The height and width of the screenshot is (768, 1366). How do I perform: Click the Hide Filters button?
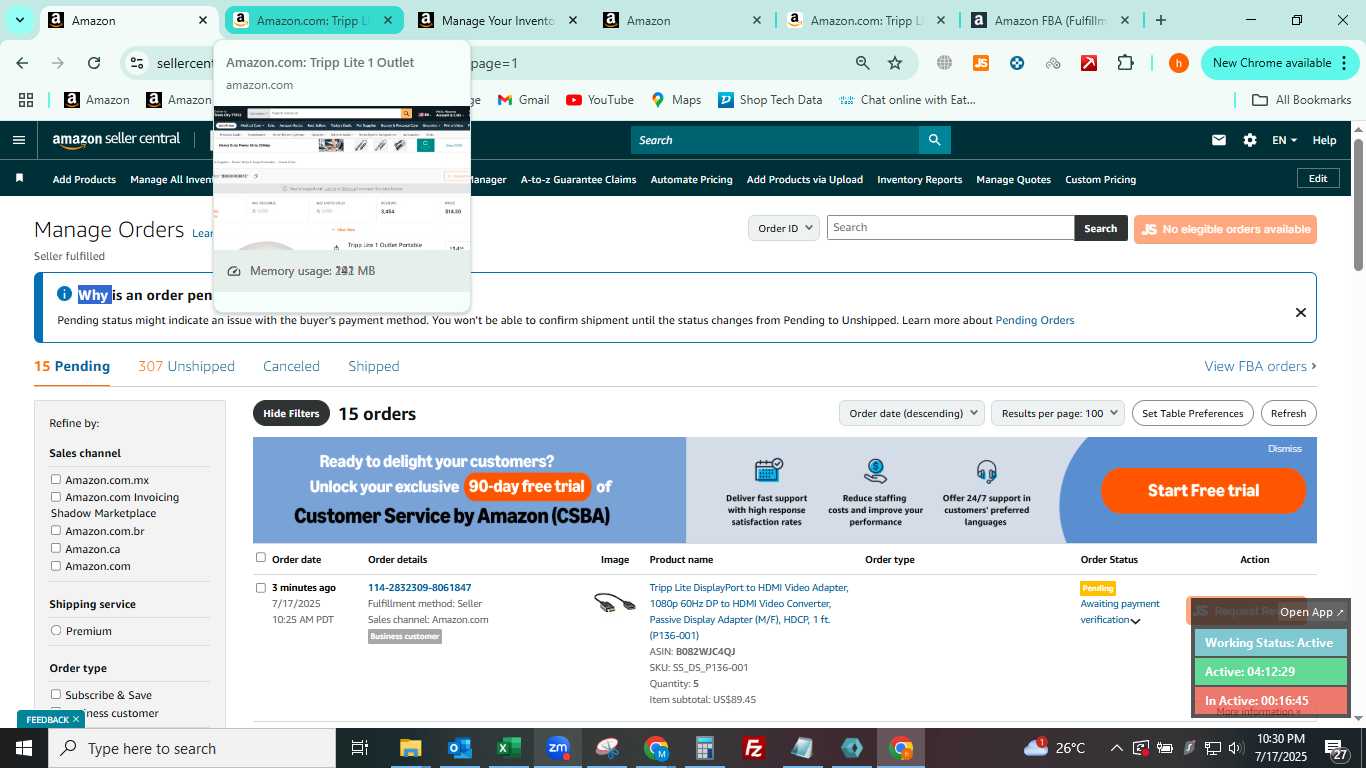pos(291,413)
